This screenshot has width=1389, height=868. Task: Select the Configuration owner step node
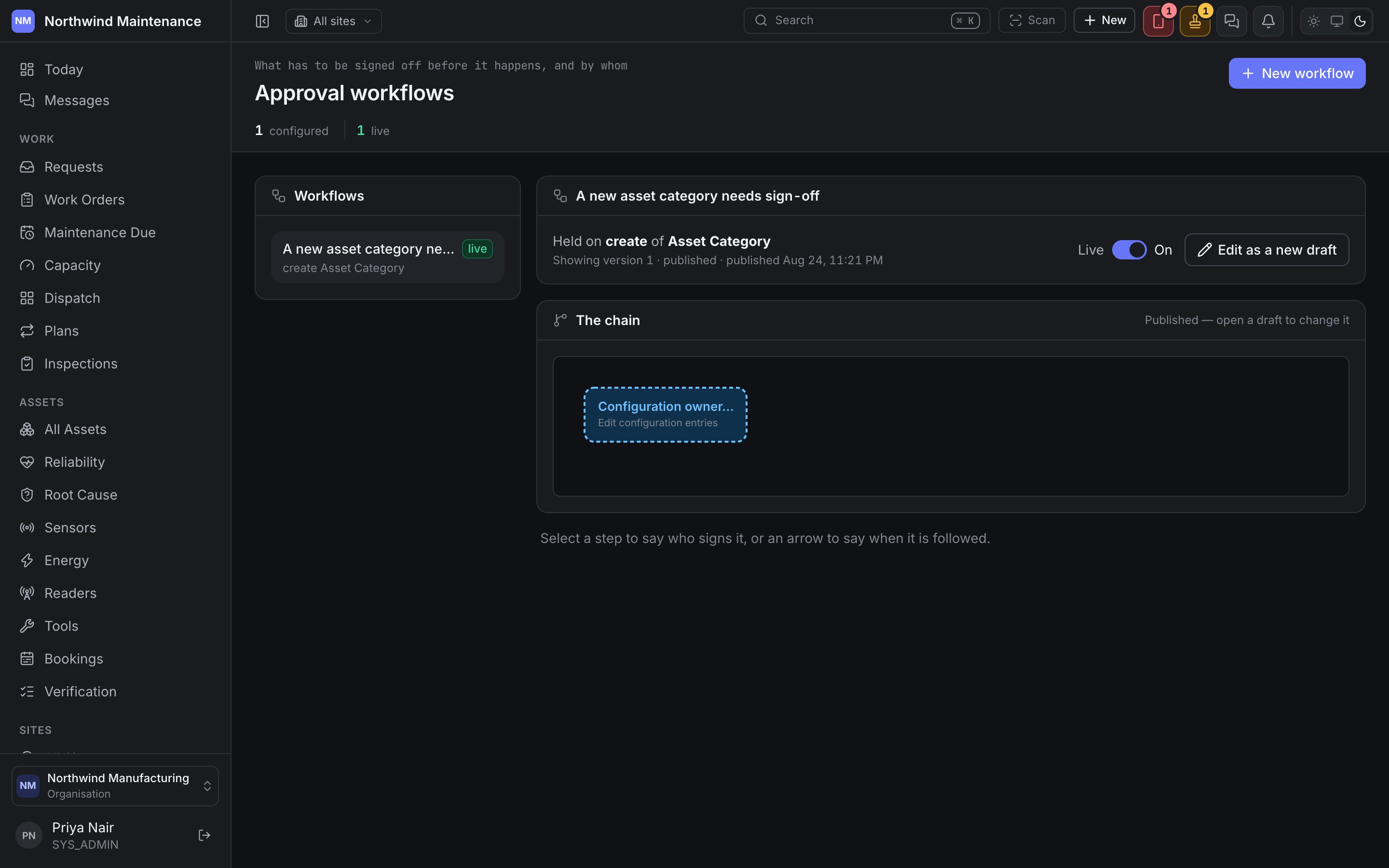665,415
